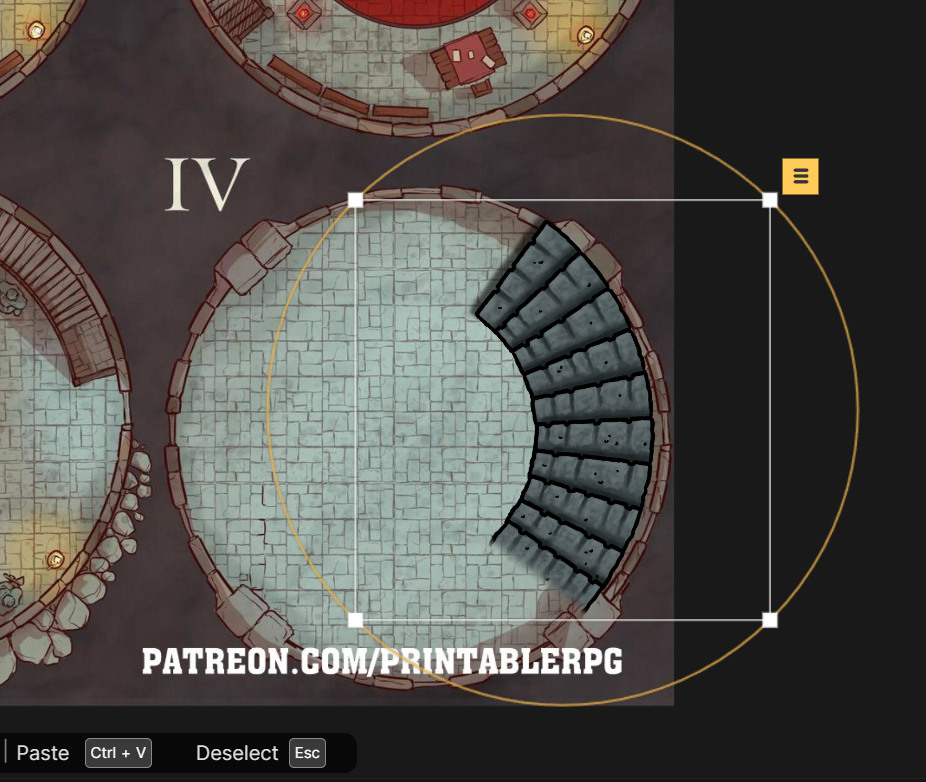Image resolution: width=926 pixels, height=782 pixels.
Task: Click the IV room numeral label
Action: [x=207, y=184]
